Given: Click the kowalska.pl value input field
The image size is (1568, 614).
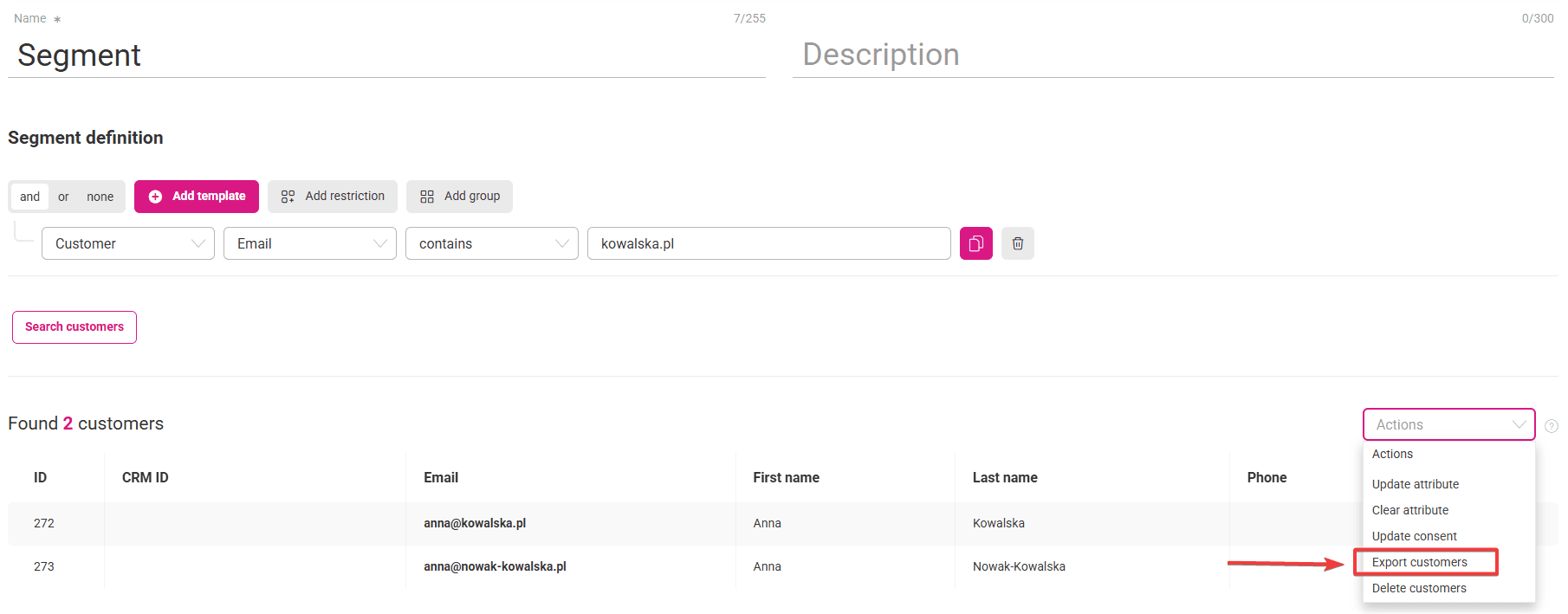Looking at the screenshot, I should point(768,243).
